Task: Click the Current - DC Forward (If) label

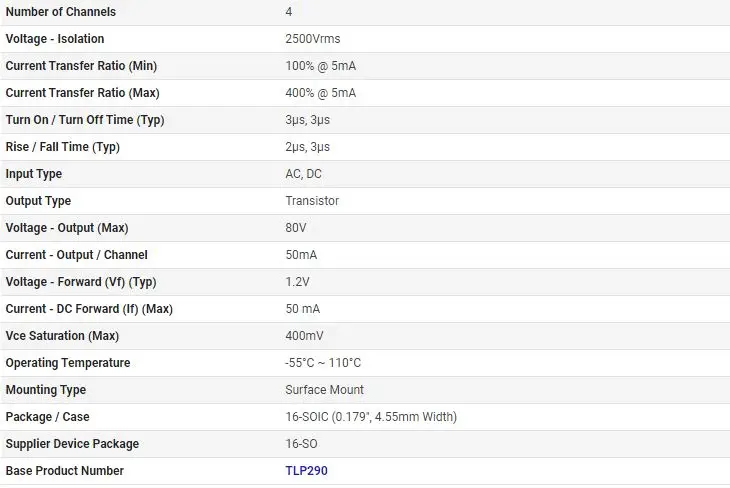Action: (x=89, y=309)
